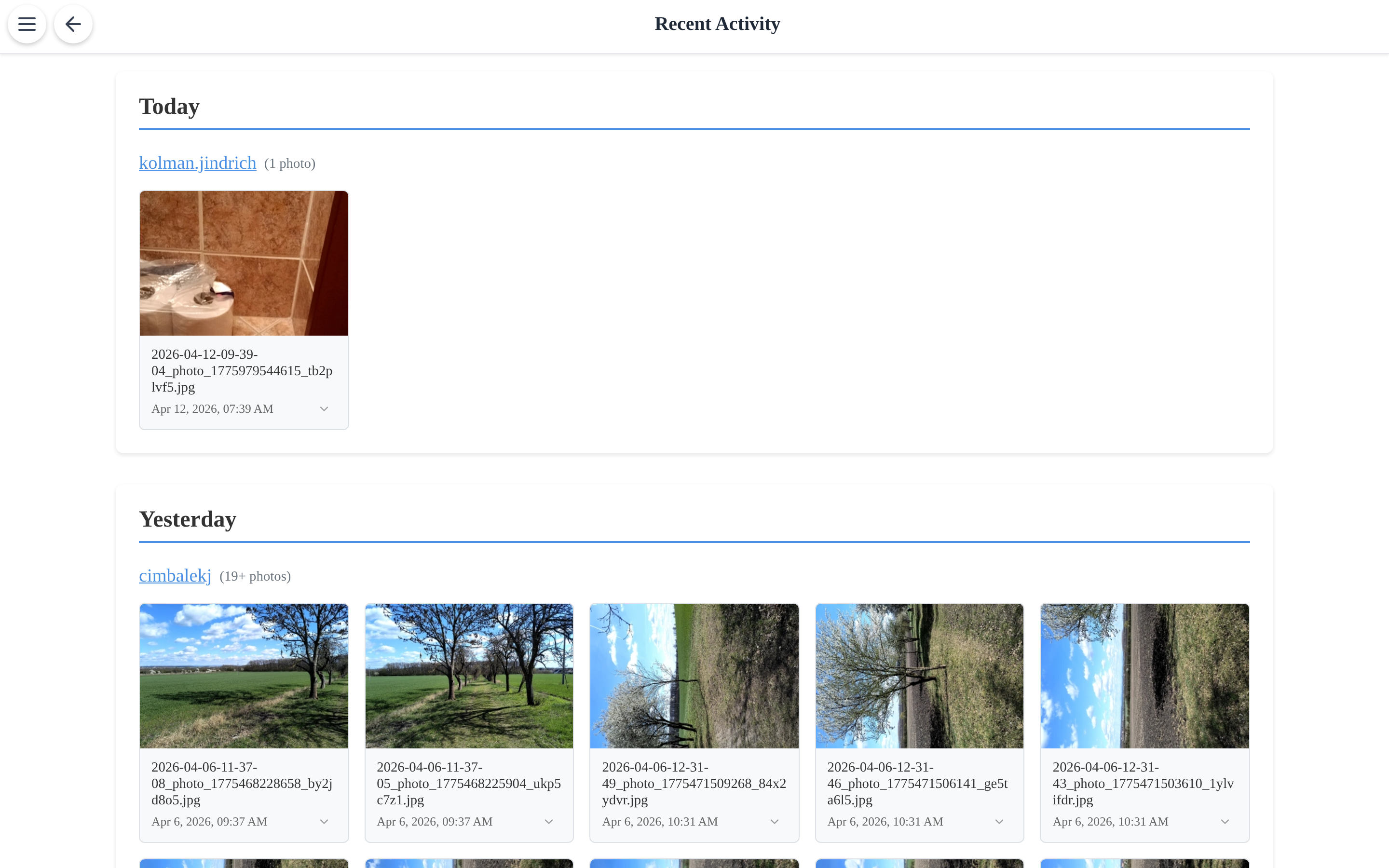The image size is (1389, 868).
Task: Expand details of the Apr 12 07:39 AM photo
Action: coord(324,409)
